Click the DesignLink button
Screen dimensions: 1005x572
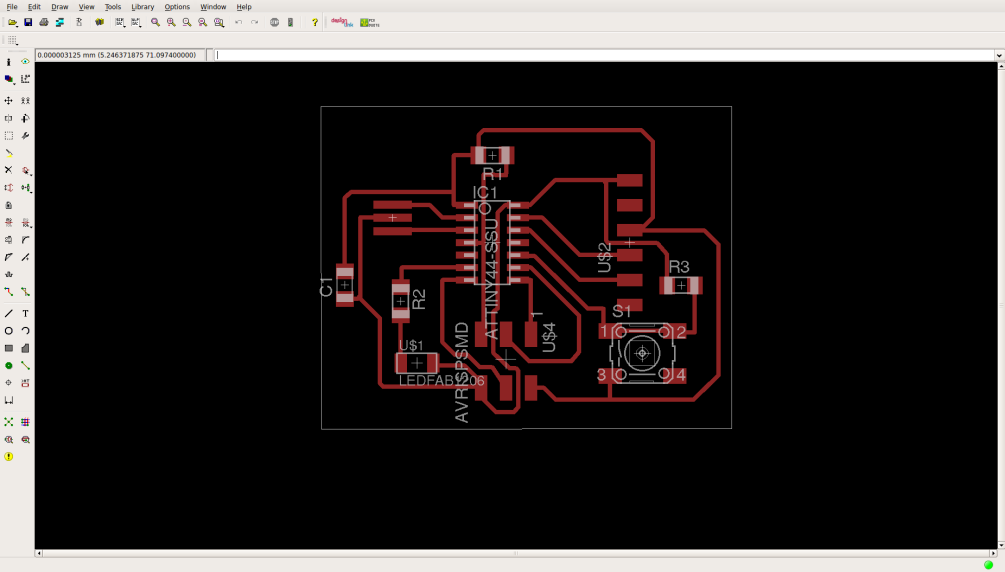(x=342, y=22)
